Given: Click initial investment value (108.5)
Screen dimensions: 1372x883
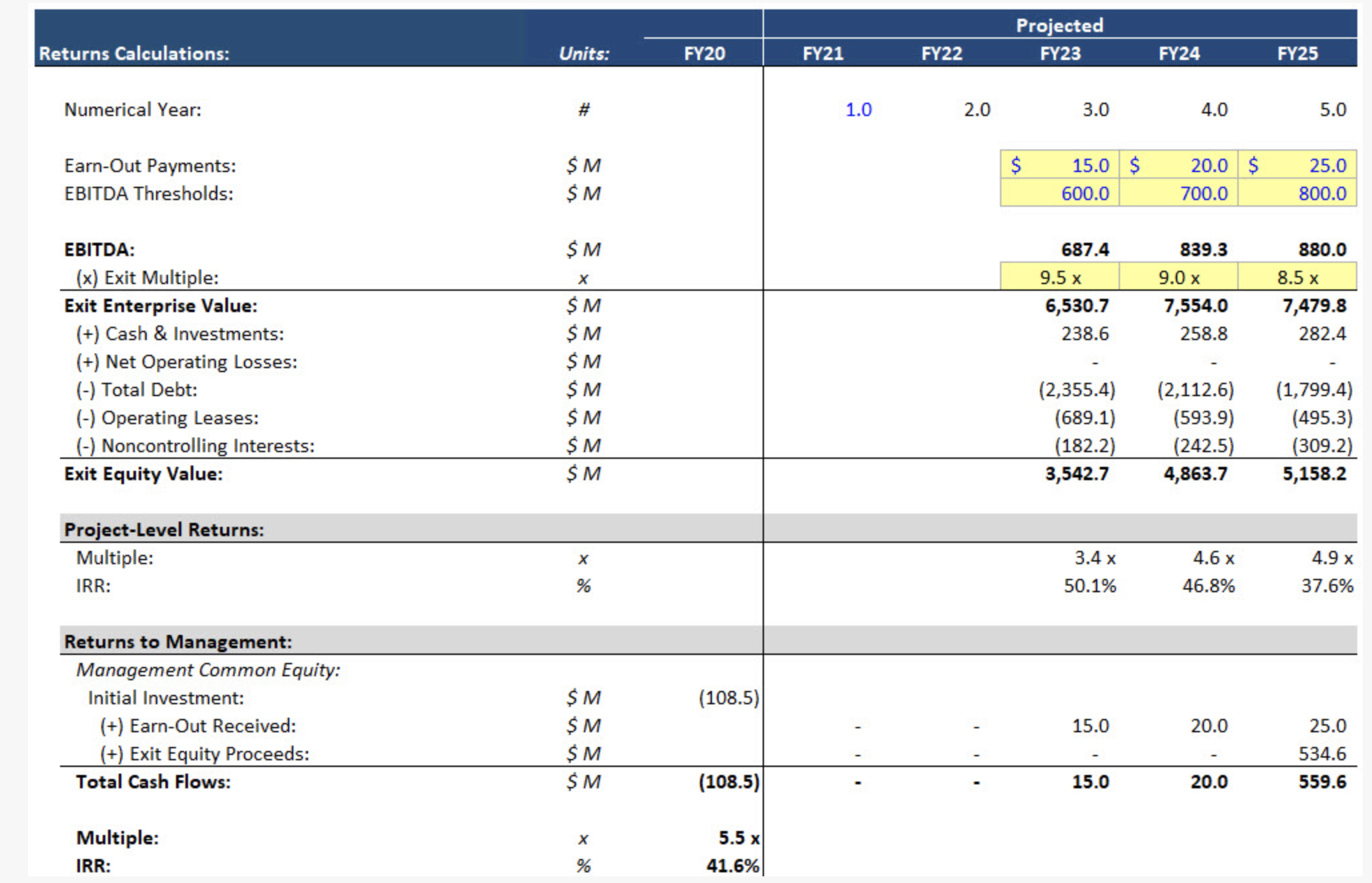Looking at the screenshot, I should click(x=729, y=698).
